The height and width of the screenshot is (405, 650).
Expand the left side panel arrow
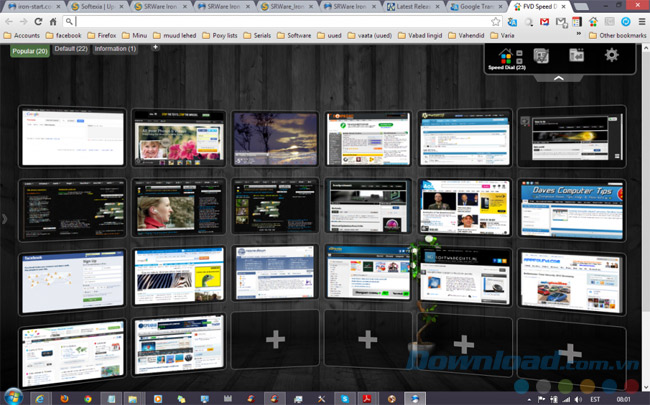4,218
